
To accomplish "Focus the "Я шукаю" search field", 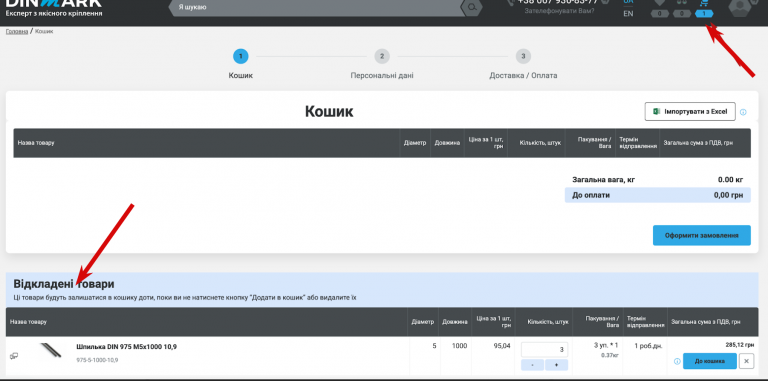I will pyautogui.click(x=317, y=7).
